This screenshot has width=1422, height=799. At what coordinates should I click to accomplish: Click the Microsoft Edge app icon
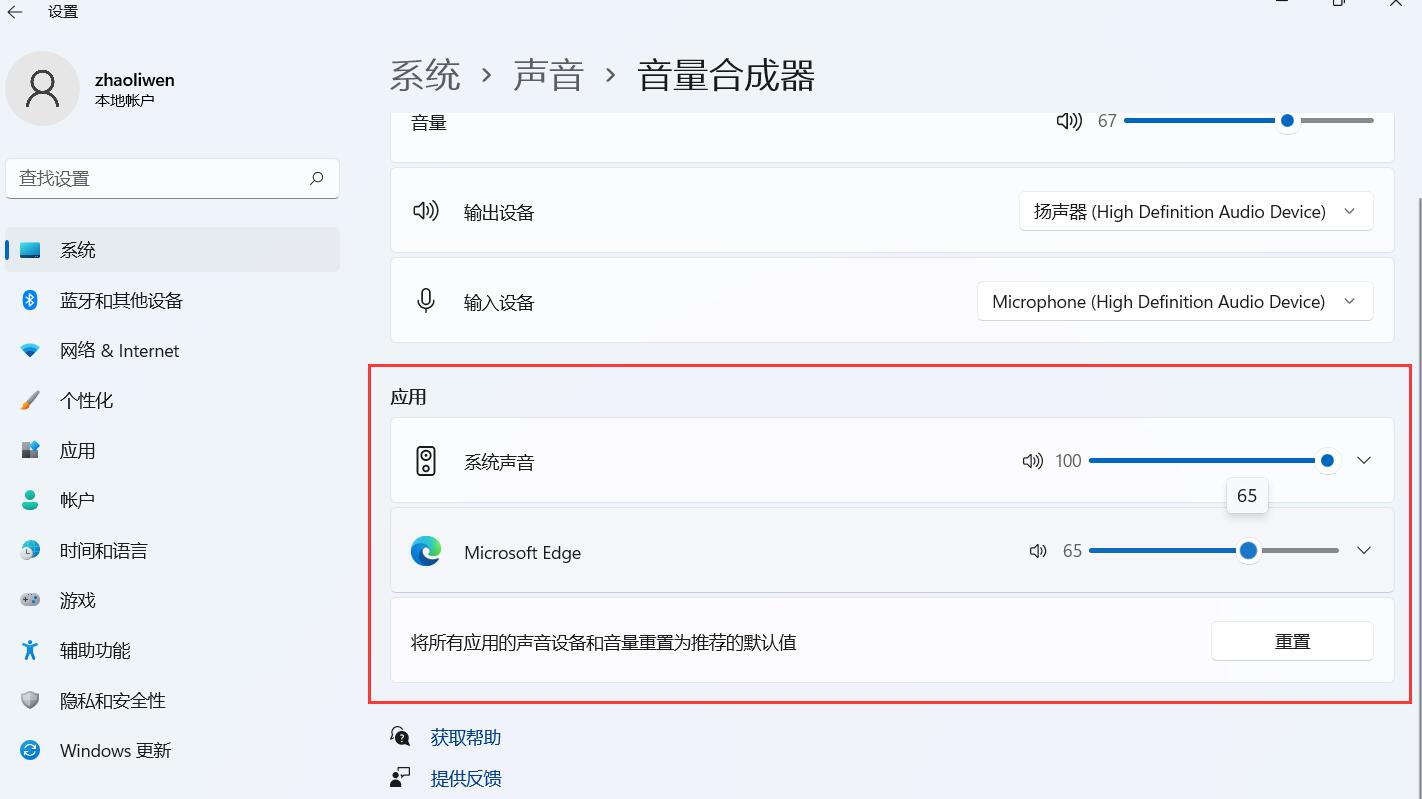coord(426,551)
